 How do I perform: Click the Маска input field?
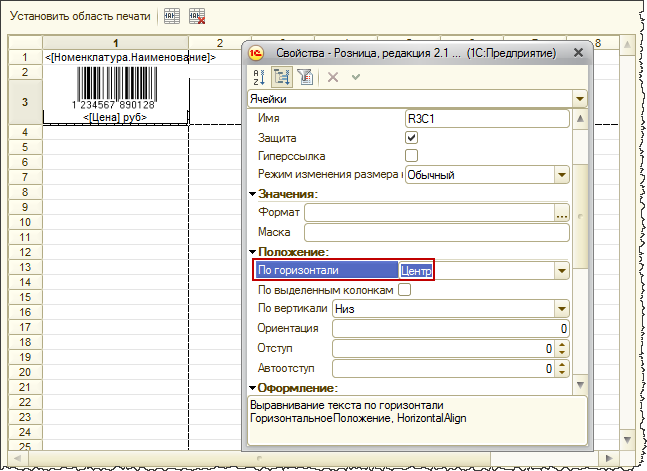(x=437, y=232)
